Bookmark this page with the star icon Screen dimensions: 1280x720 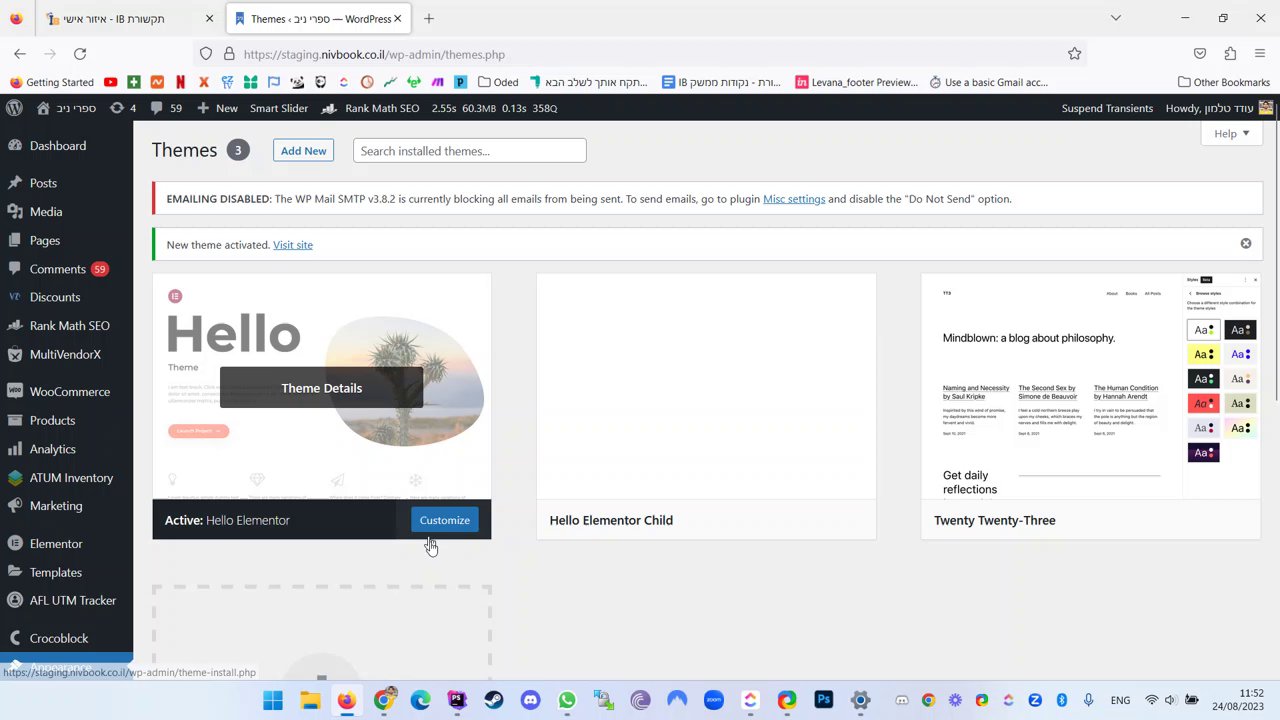1074,54
